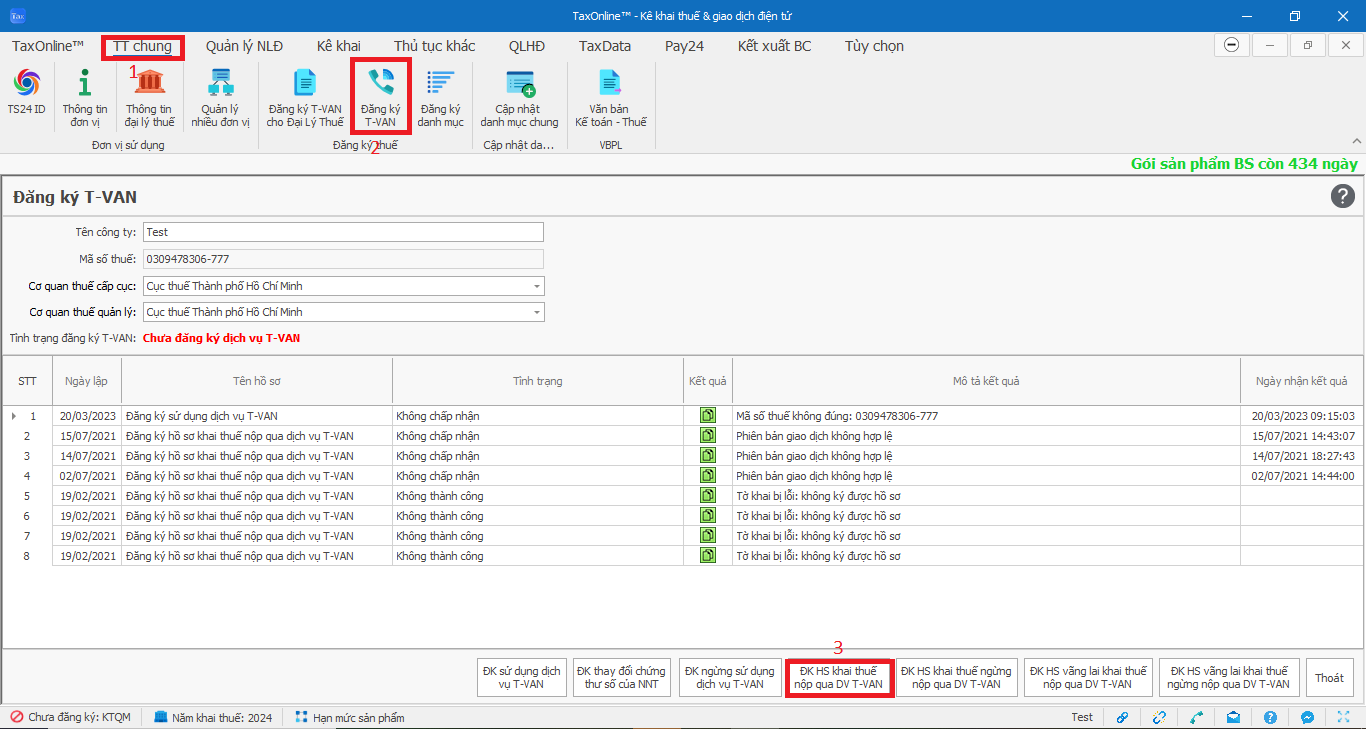This screenshot has height=729, width=1366.
Task: View result file icon for row 1
Action: coord(708,415)
